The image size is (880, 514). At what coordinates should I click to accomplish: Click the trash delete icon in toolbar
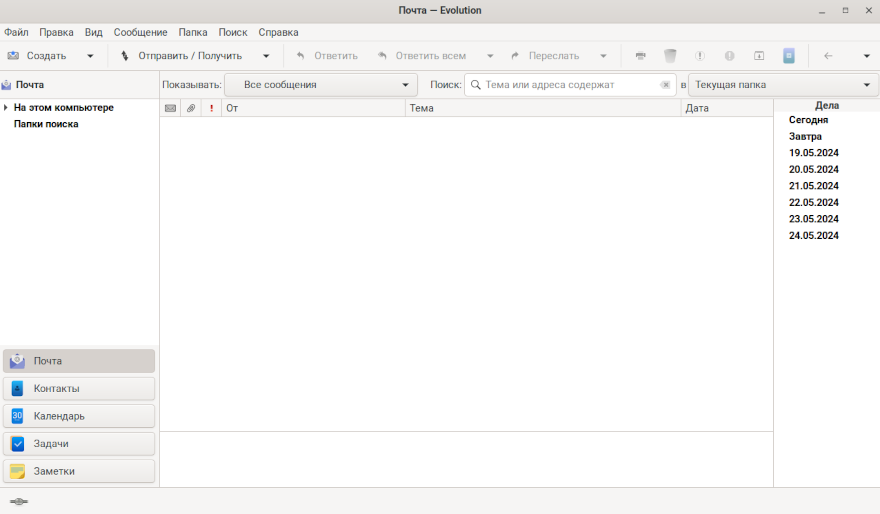click(x=670, y=56)
